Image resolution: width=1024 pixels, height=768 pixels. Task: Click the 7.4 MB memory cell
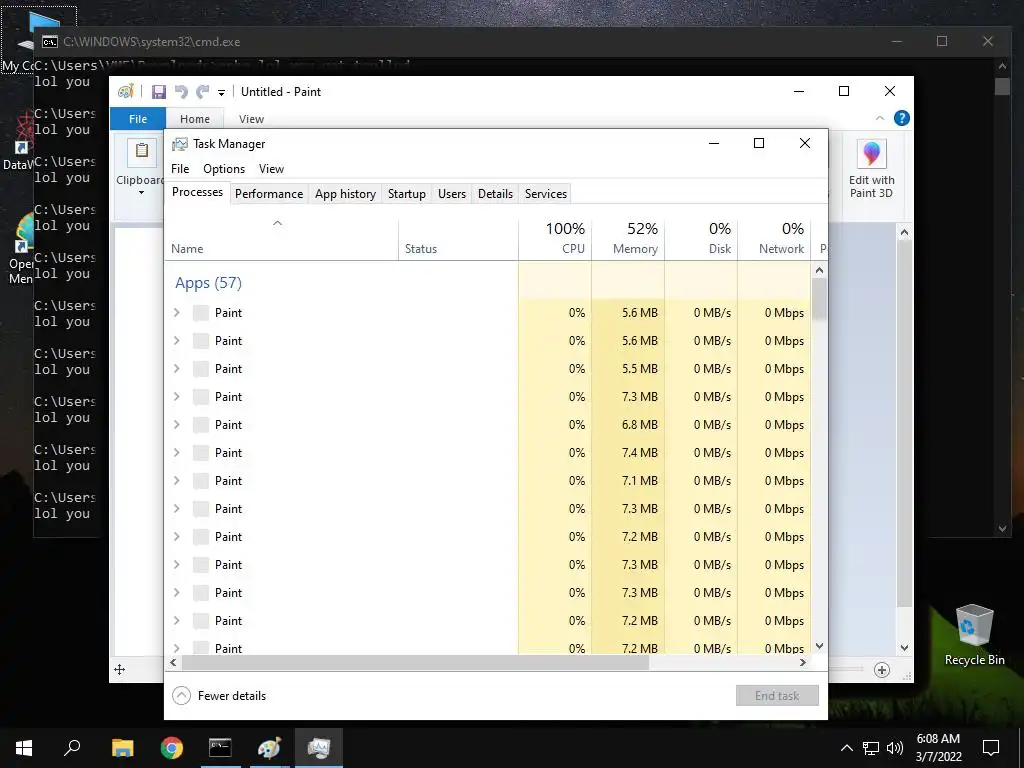(x=628, y=453)
